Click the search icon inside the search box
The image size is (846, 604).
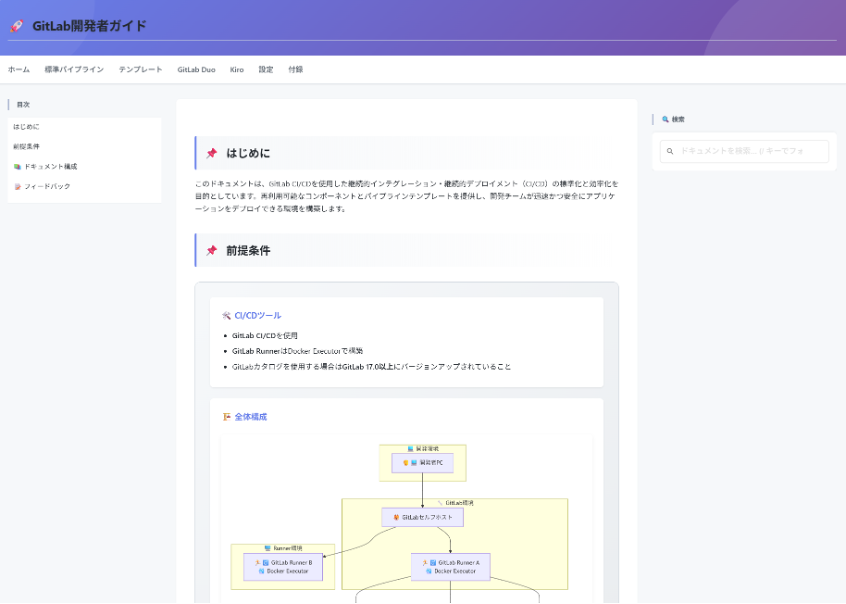(670, 151)
